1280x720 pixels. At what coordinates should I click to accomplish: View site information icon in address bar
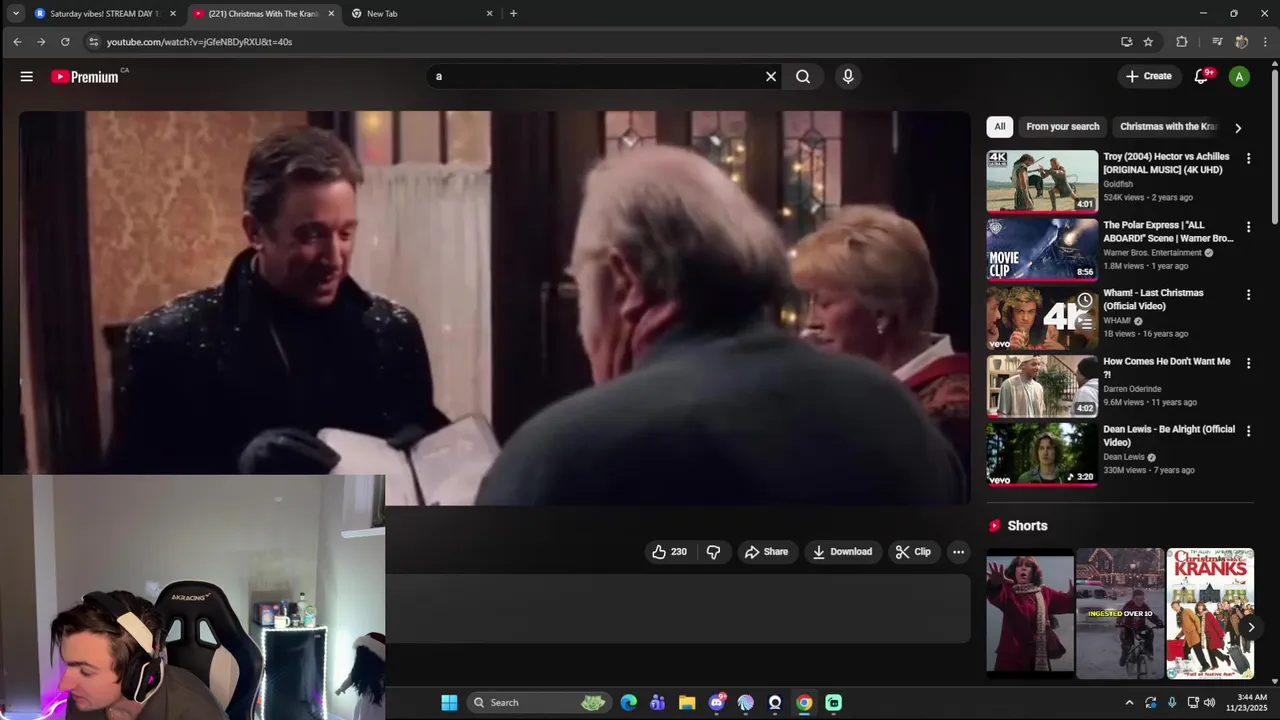93,42
